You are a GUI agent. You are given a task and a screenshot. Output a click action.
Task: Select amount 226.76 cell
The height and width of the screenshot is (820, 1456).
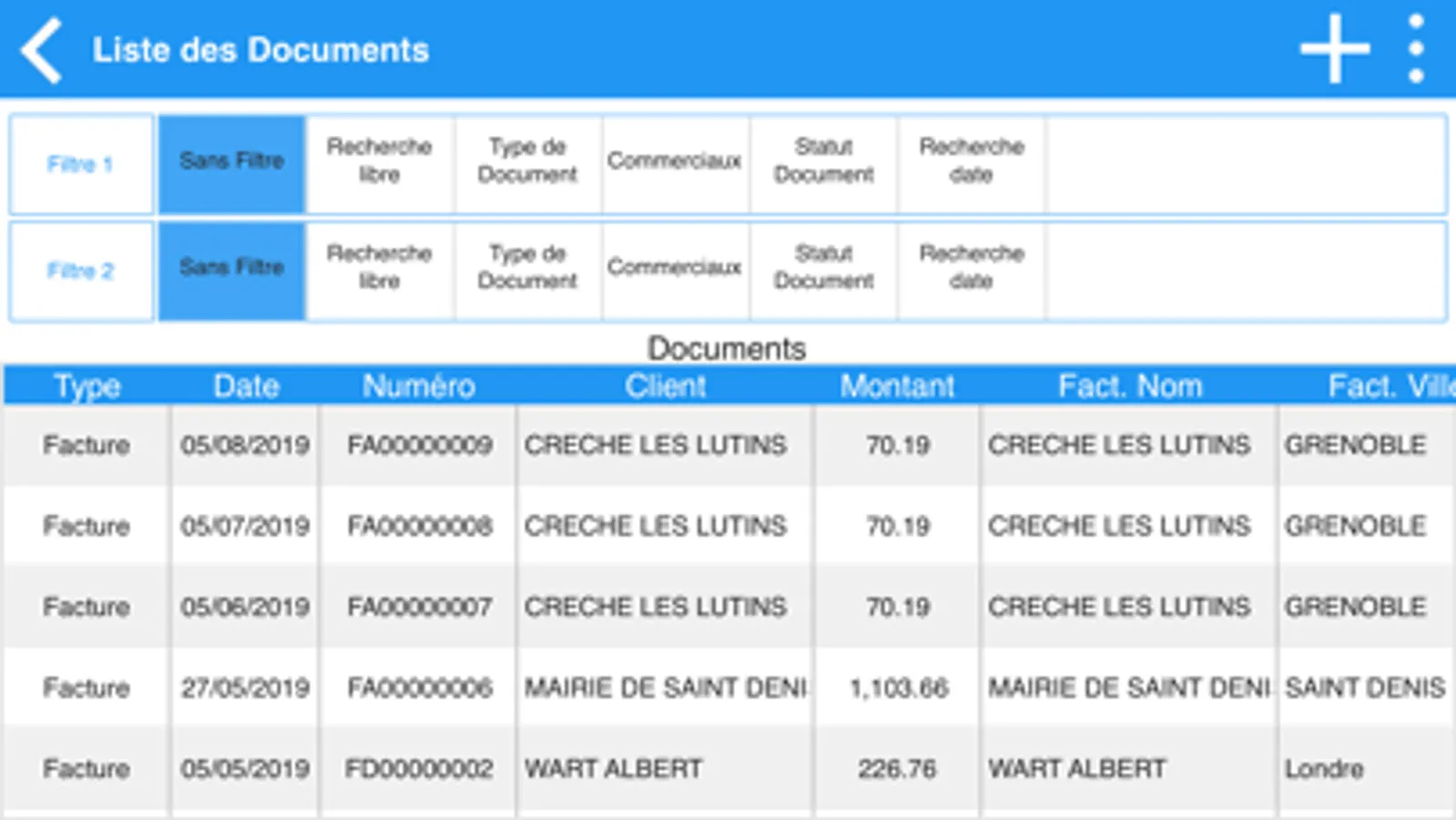(x=898, y=769)
